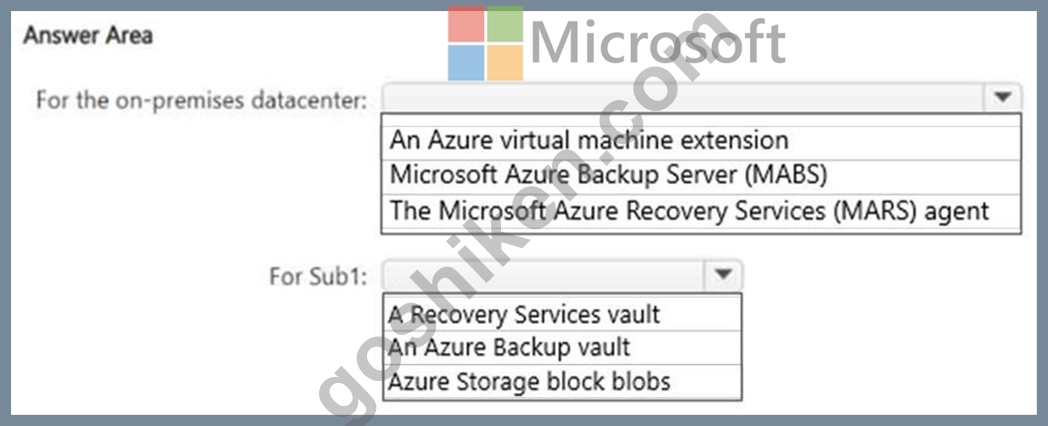Choose An Azure virtual machine extension
This screenshot has height=426, width=1048.
click(x=701, y=140)
